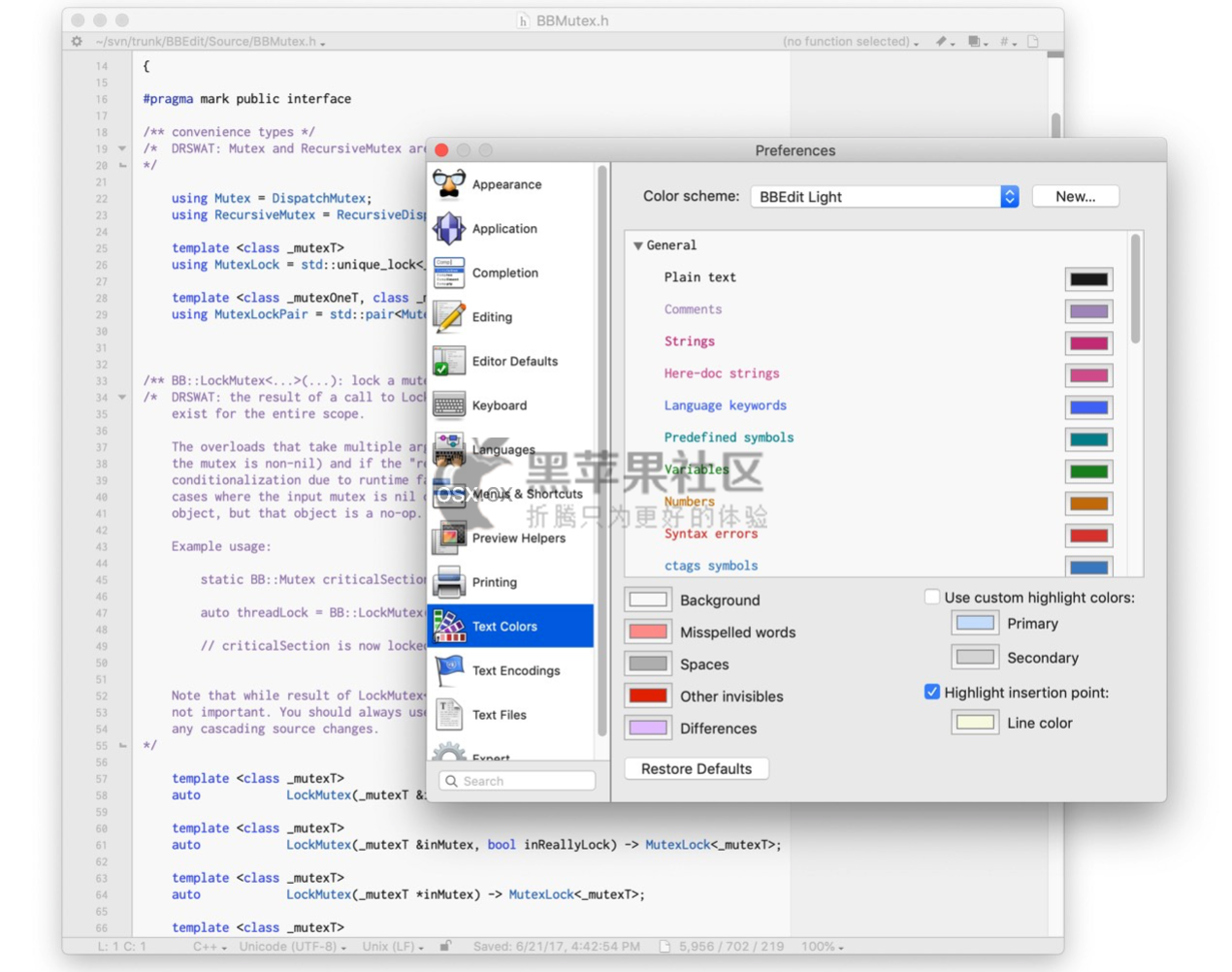Select Text Files label in sidebar
The image size is (1232, 972).
500,715
